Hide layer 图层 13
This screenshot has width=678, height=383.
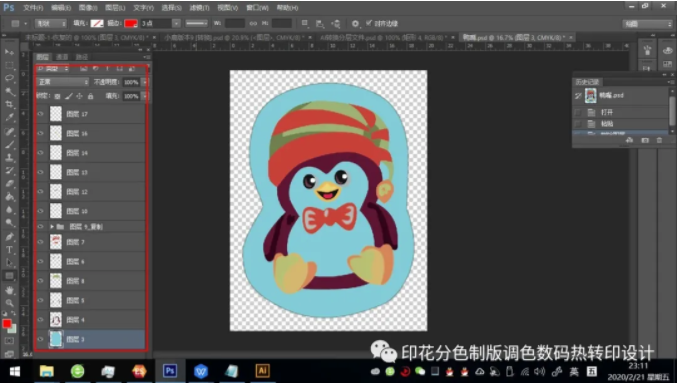tap(41, 172)
